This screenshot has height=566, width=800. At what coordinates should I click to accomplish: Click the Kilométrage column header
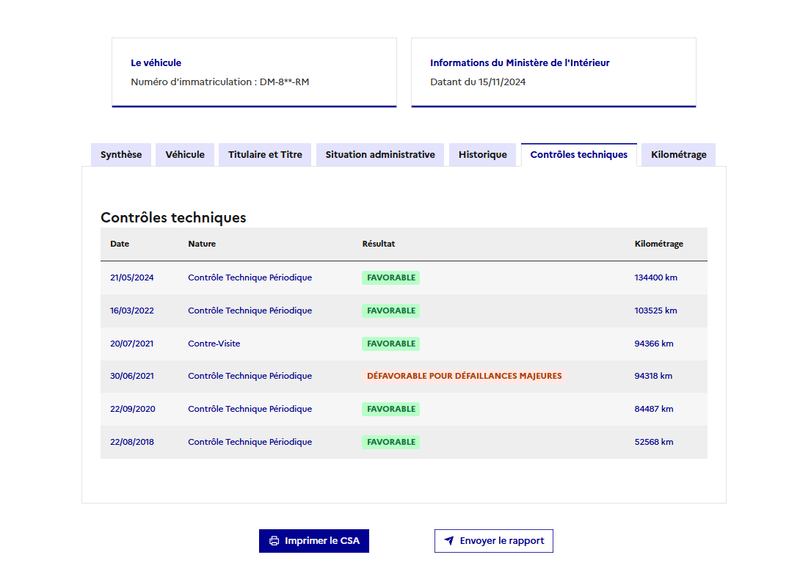point(659,244)
